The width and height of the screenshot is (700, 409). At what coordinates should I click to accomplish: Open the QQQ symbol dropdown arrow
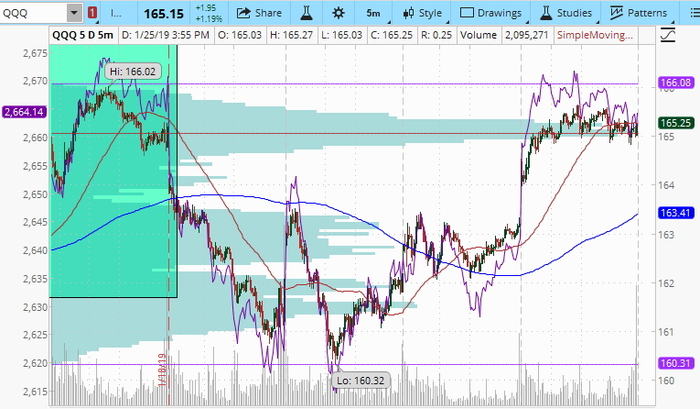(x=75, y=13)
